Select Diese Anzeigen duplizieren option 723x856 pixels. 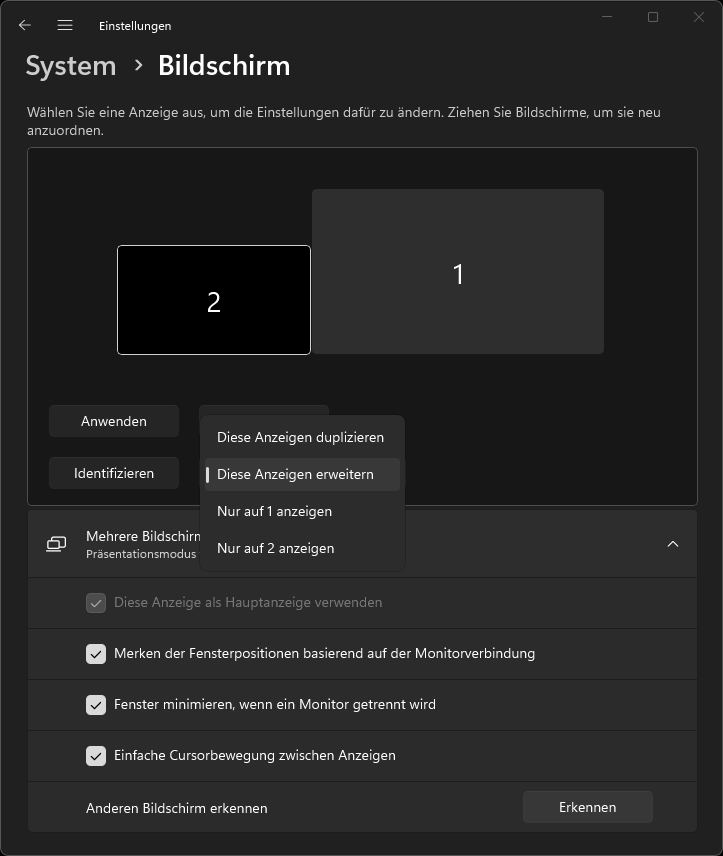[300, 438]
